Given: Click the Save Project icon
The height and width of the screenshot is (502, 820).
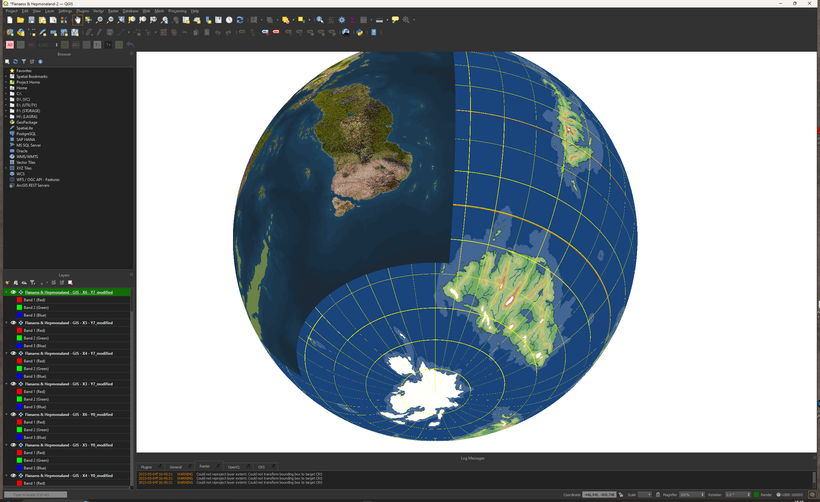Looking at the screenshot, I should (31, 20).
